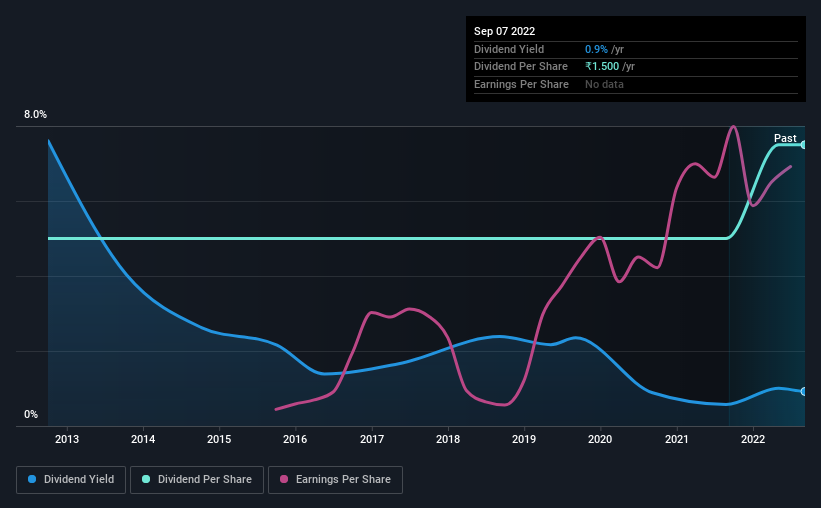Click the 0% y-axis label
The width and height of the screenshot is (821, 508).
click(31, 414)
